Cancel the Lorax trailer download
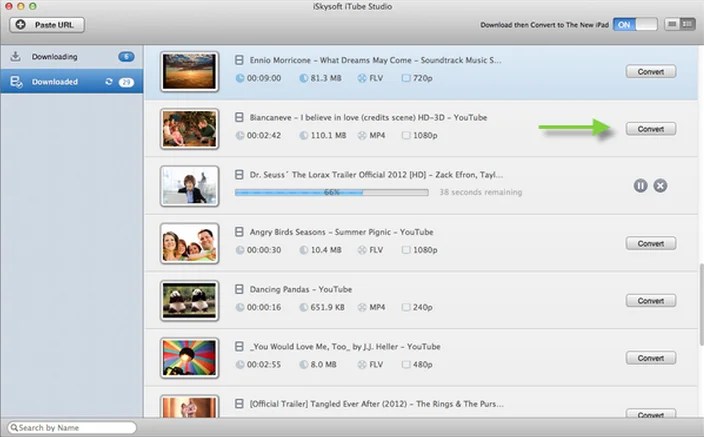704x437 pixels. tap(660, 185)
